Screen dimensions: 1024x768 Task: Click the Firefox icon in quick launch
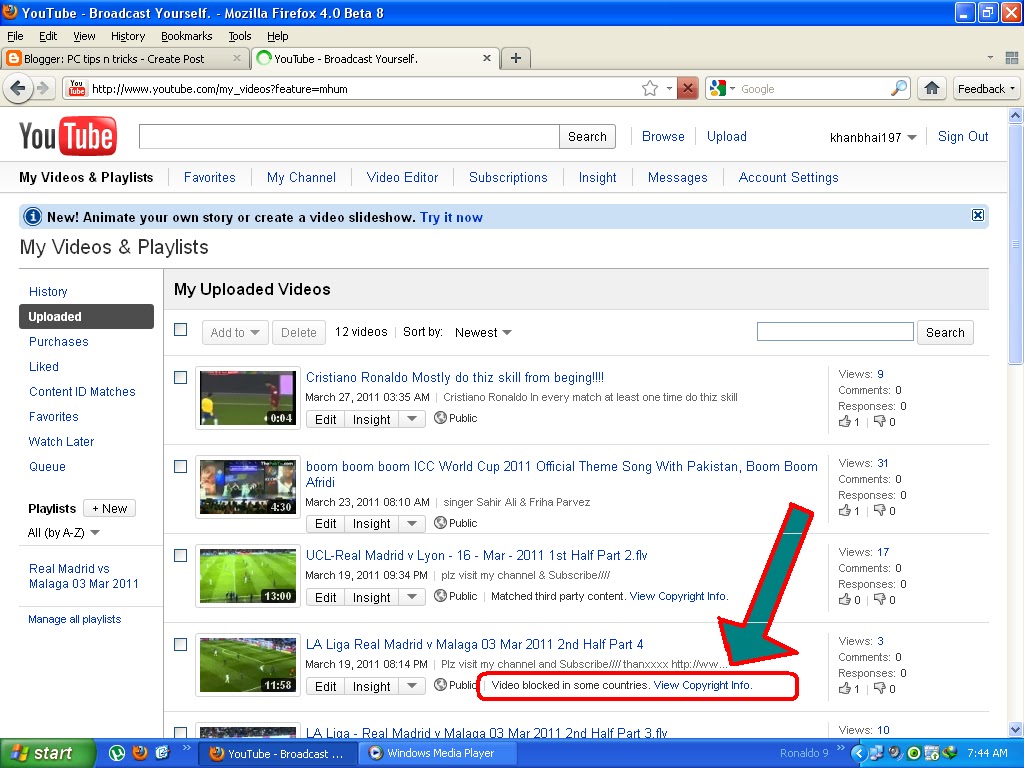[x=140, y=752]
